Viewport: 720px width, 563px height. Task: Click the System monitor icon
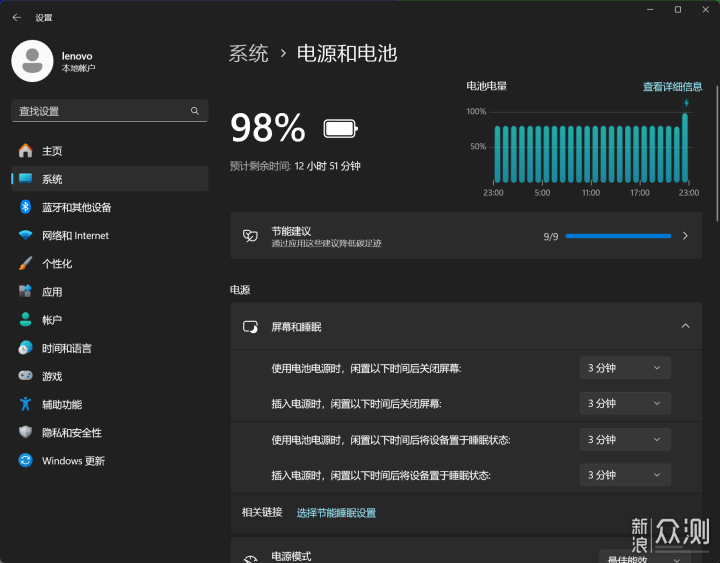(x=25, y=179)
